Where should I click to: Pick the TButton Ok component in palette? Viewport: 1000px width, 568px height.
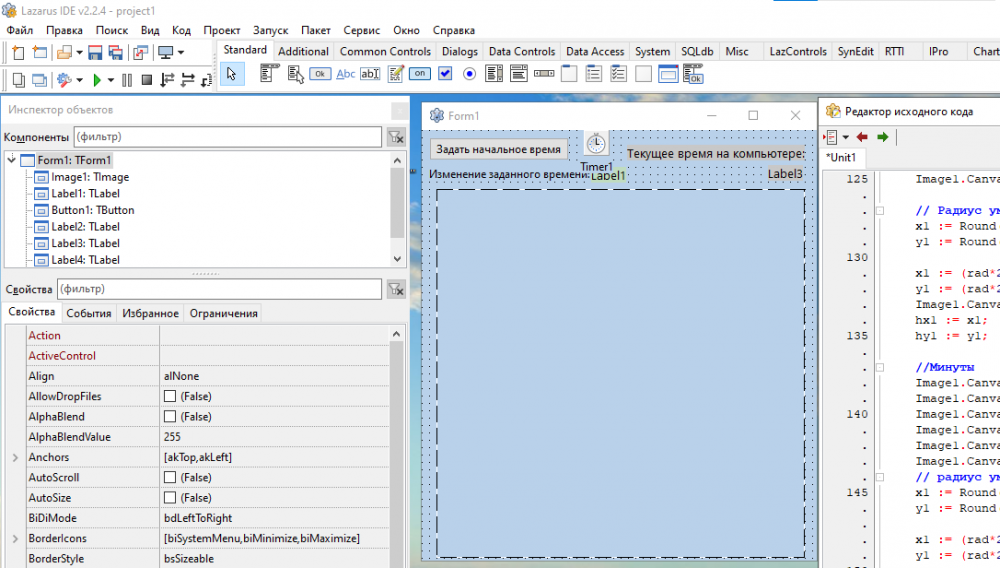pyautogui.click(x=320, y=73)
